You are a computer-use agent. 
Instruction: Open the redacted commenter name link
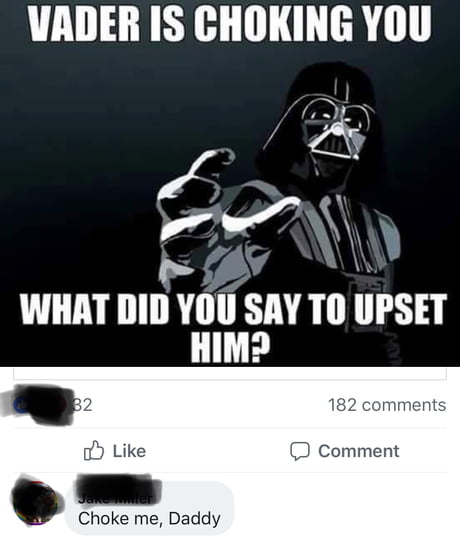pyautogui.click(x=118, y=490)
